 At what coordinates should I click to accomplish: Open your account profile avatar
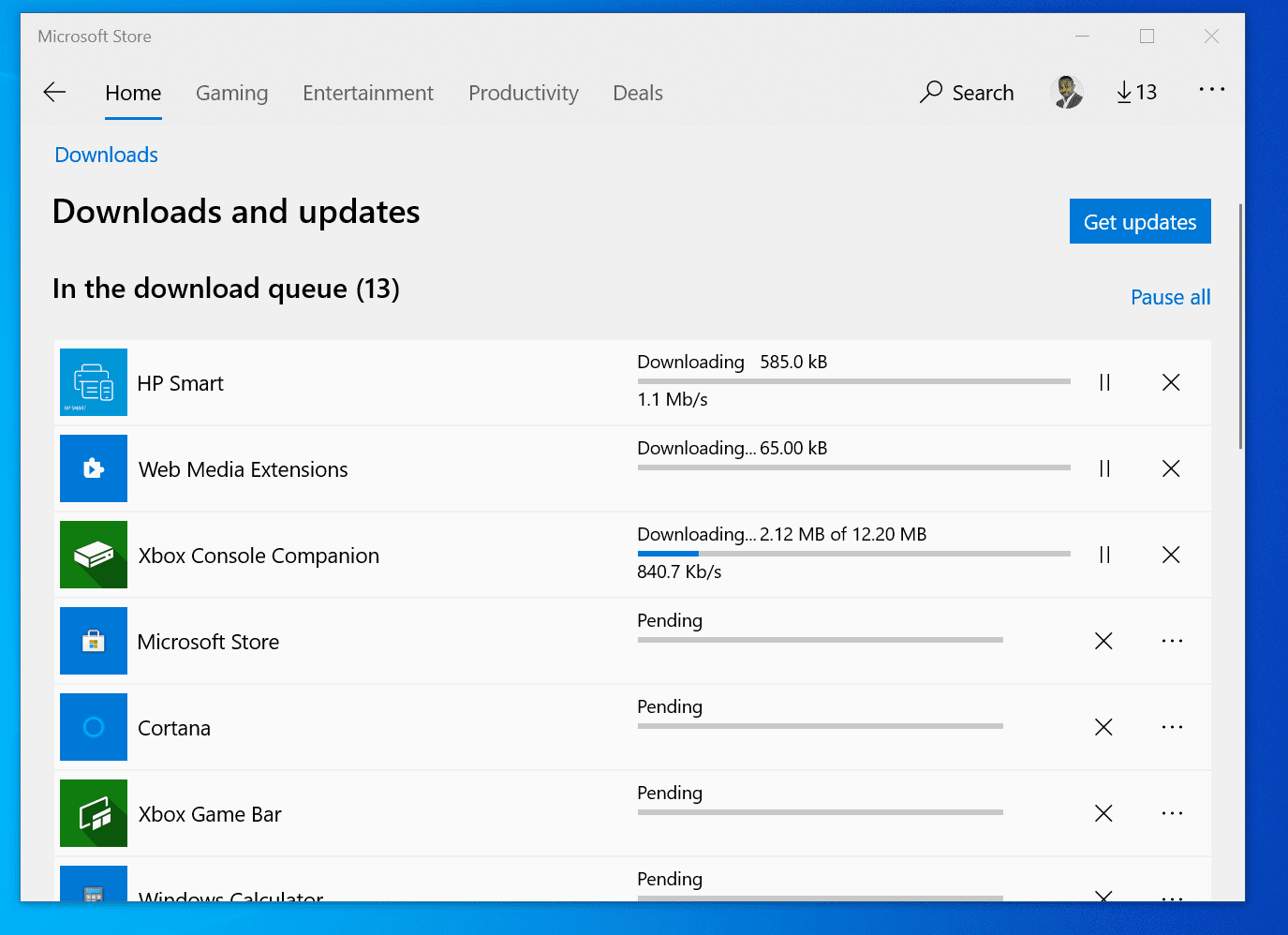[1067, 92]
